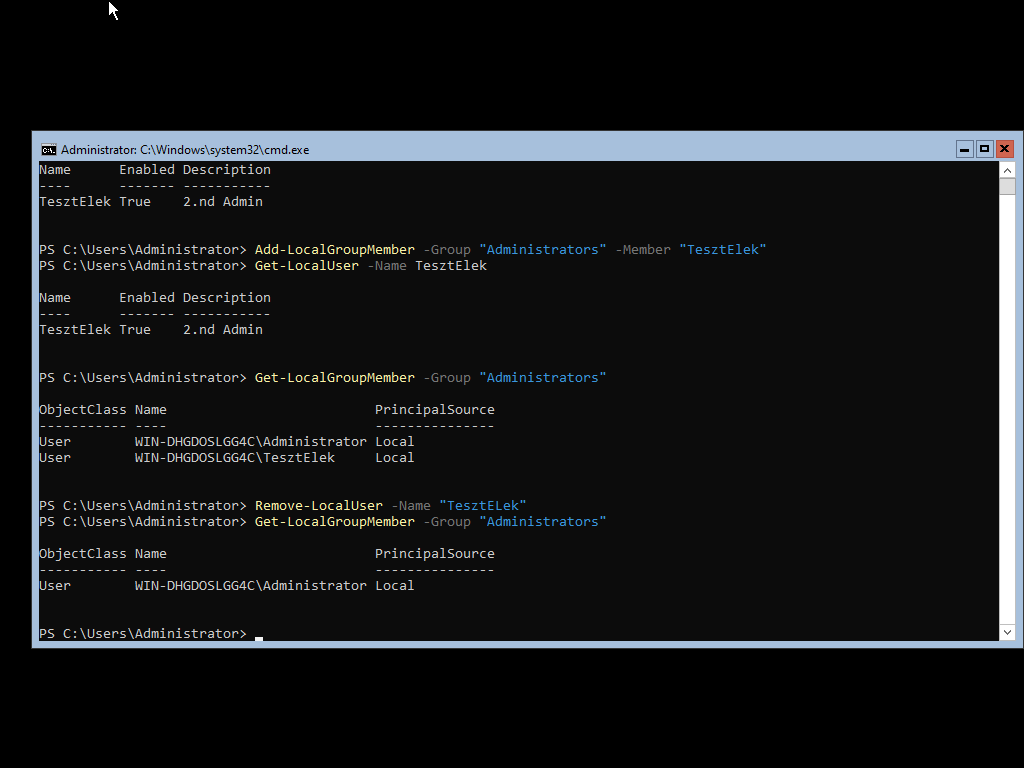
Task: Click the first ObjectClass column header
Action: click(x=82, y=410)
